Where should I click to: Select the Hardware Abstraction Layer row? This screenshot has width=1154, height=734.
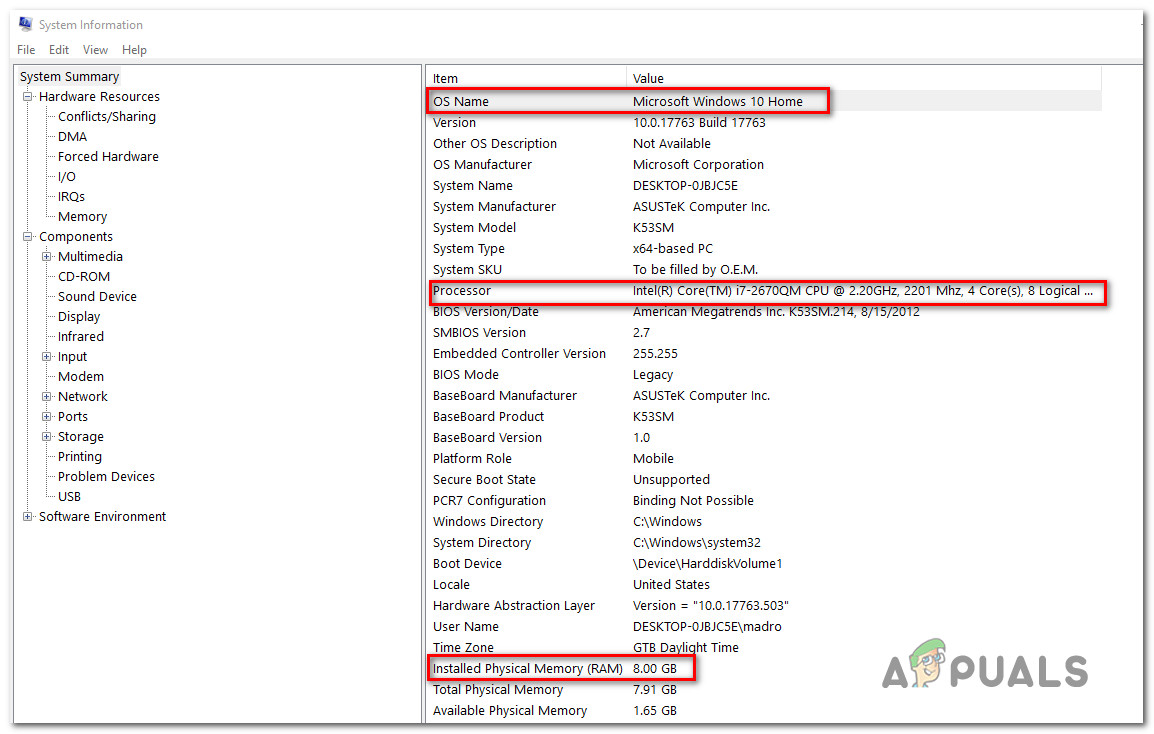point(764,605)
